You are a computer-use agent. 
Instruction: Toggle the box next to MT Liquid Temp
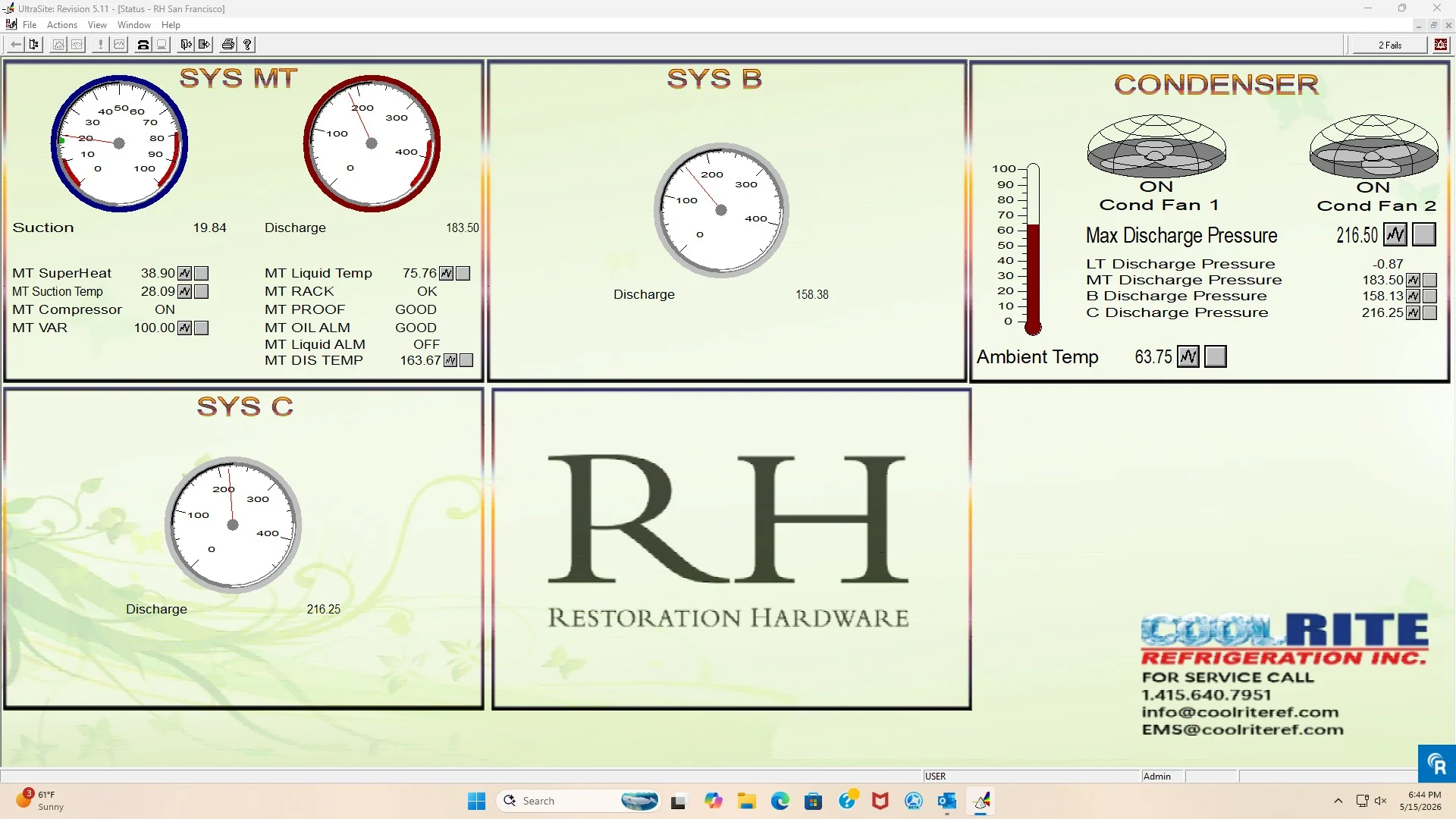(463, 273)
